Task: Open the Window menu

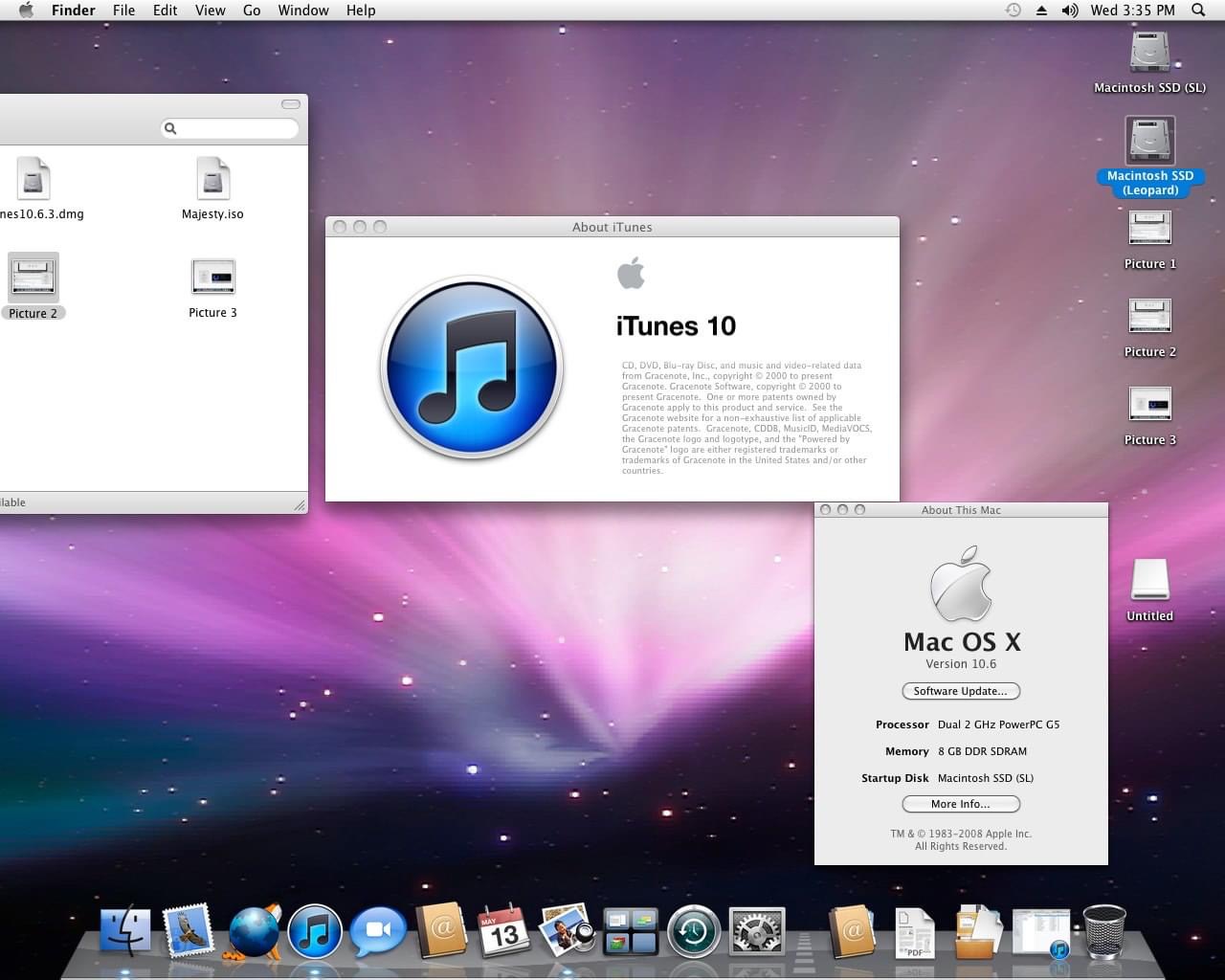Action: tap(303, 11)
